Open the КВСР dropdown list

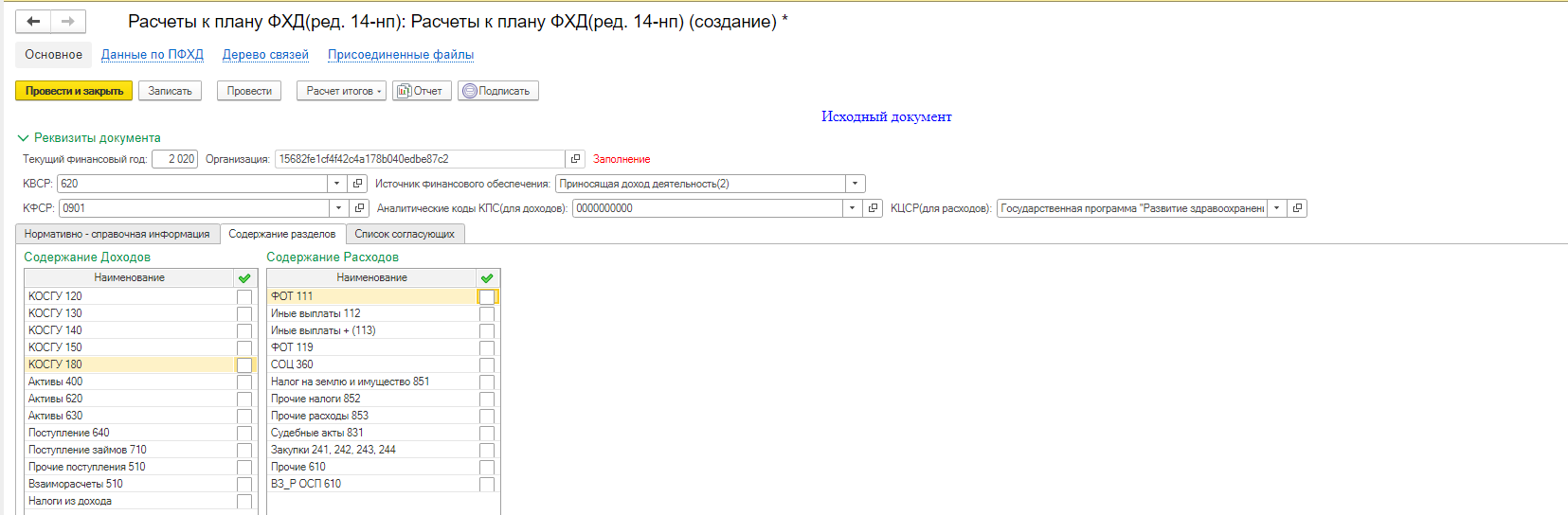click(x=337, y=184)
